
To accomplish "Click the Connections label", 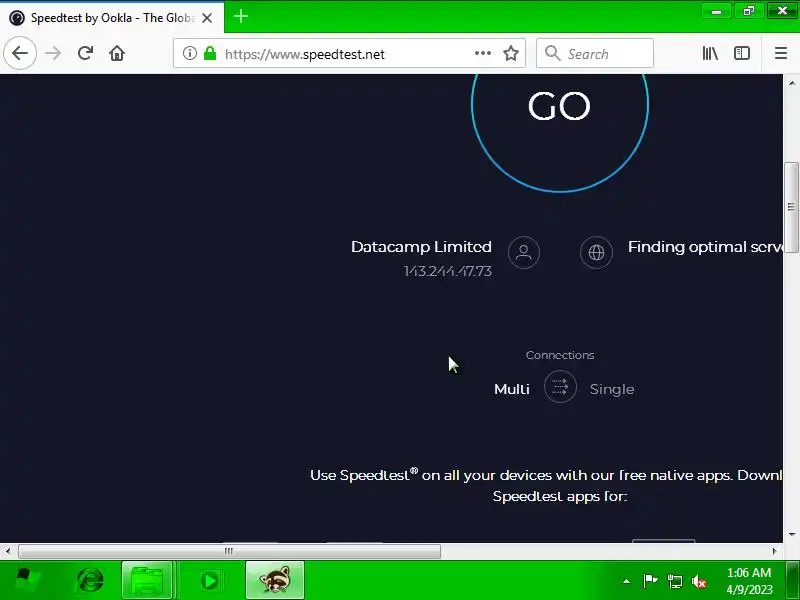I will coord(560,355).
